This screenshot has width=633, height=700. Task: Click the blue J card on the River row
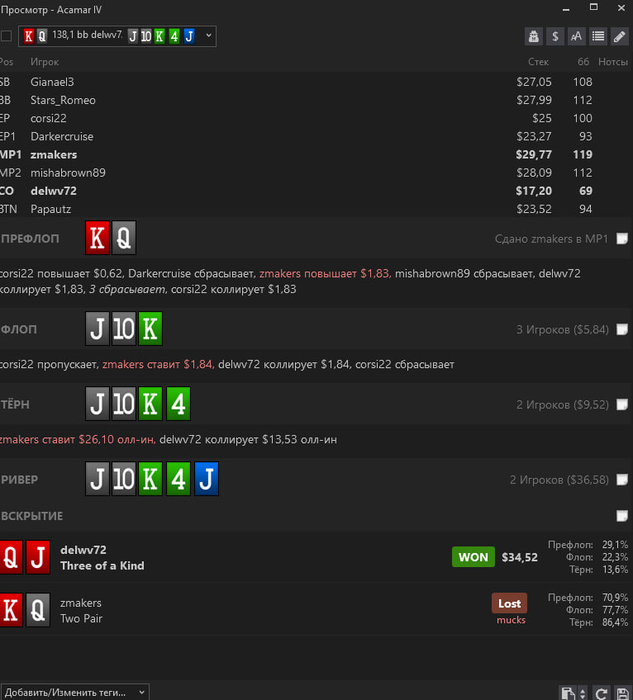click(206, 479)
